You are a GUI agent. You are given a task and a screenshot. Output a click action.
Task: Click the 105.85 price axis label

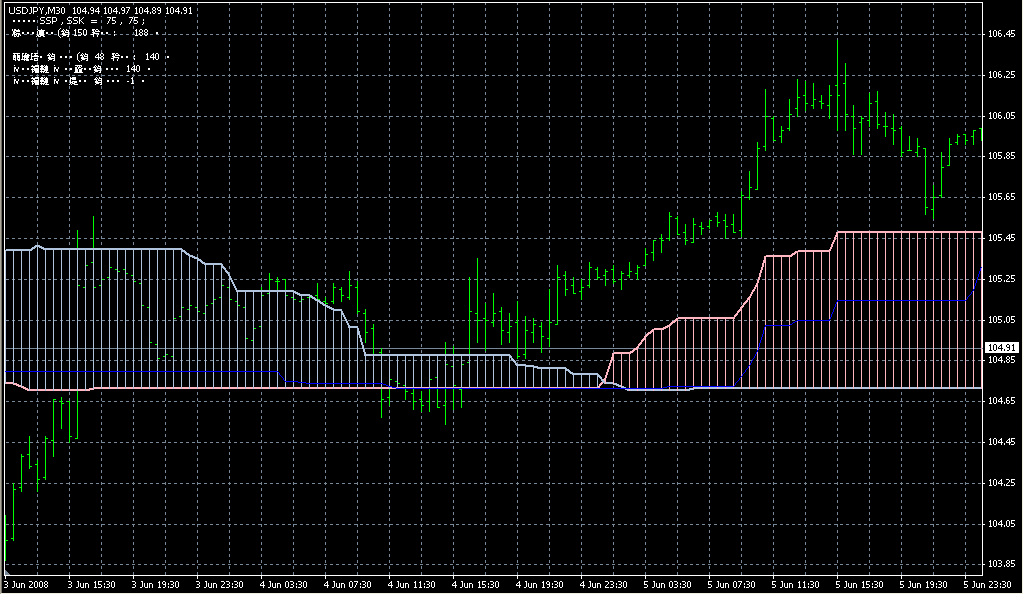pos(1001,156)
